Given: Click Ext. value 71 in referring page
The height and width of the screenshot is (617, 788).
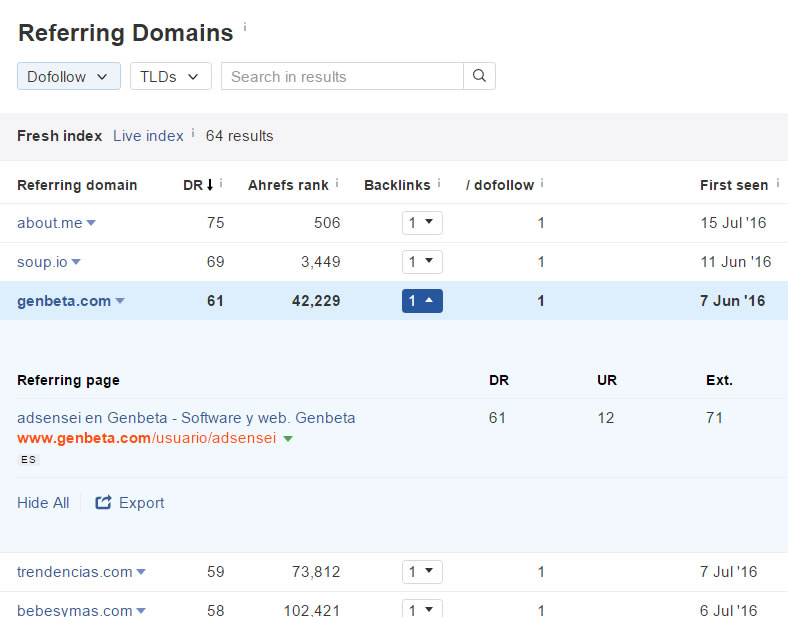Looking at the screenshot, I should click(714, 418).
